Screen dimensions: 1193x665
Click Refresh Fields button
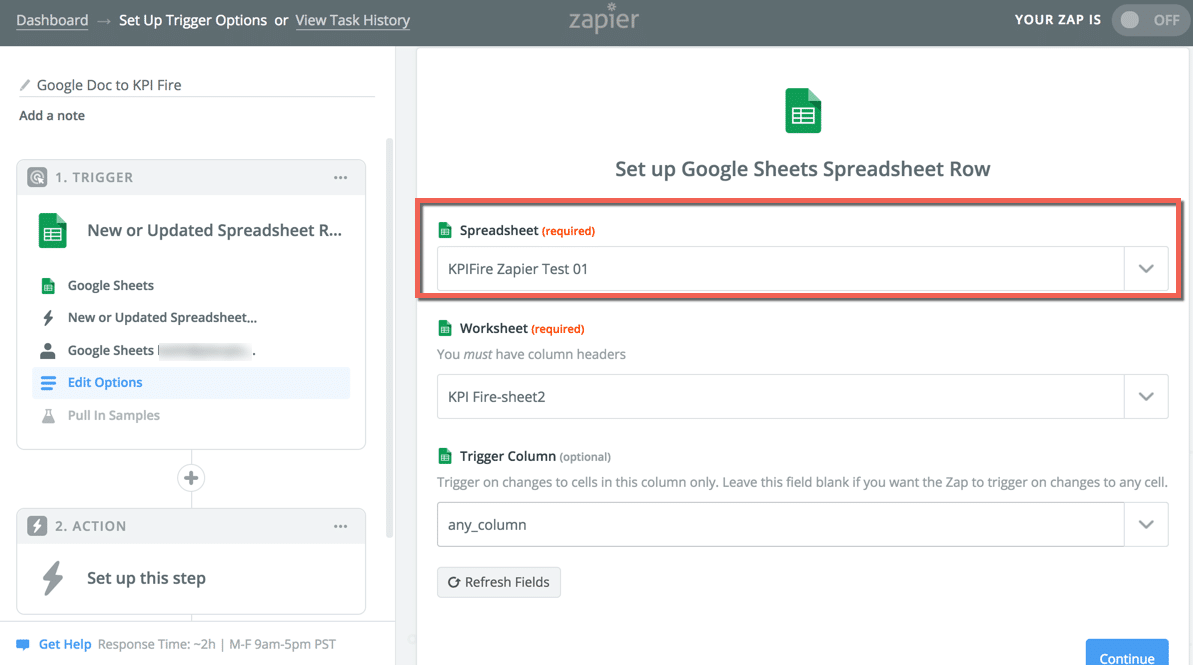[x=498, y=582]
